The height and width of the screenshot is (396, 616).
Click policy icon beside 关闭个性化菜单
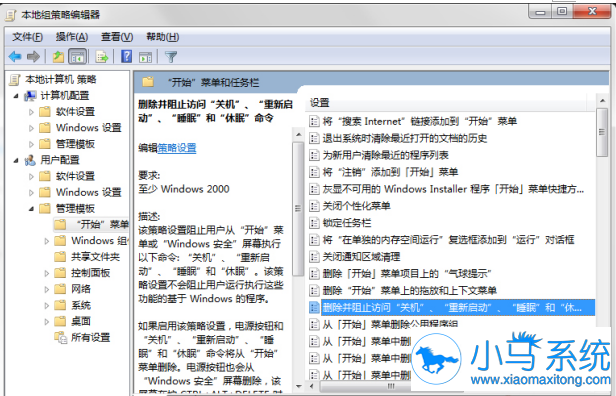point(314,206)
